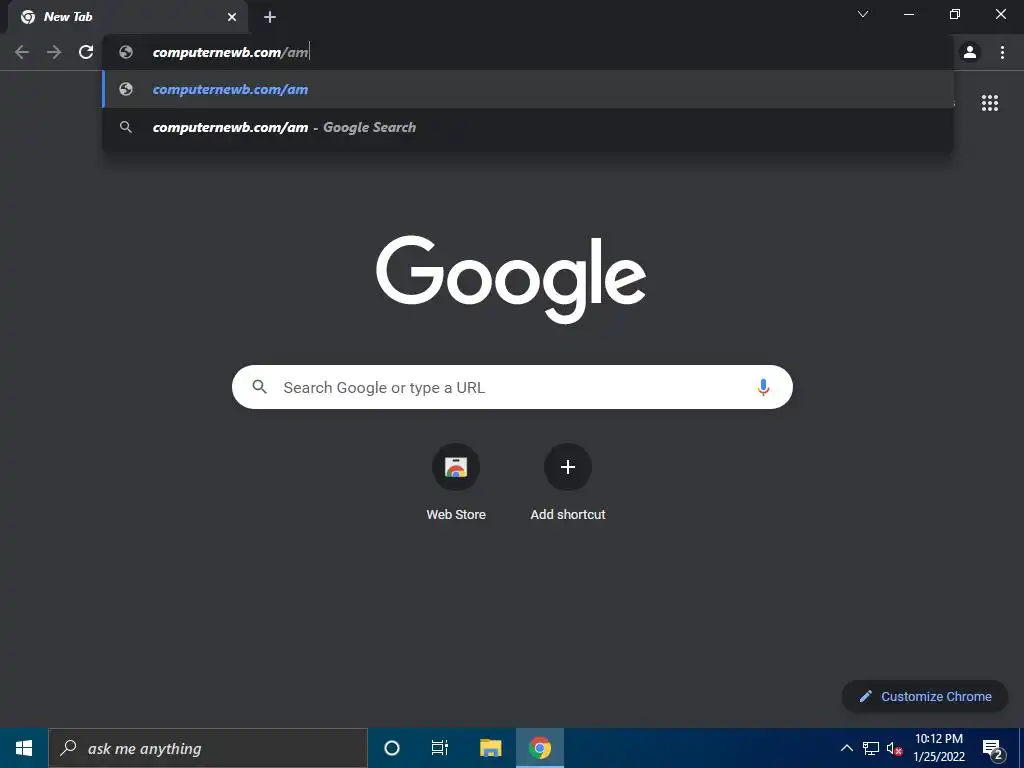The image size is (1024, 768).
Task: Launch File Explorer from taskbar
Action: pos(490,748)
